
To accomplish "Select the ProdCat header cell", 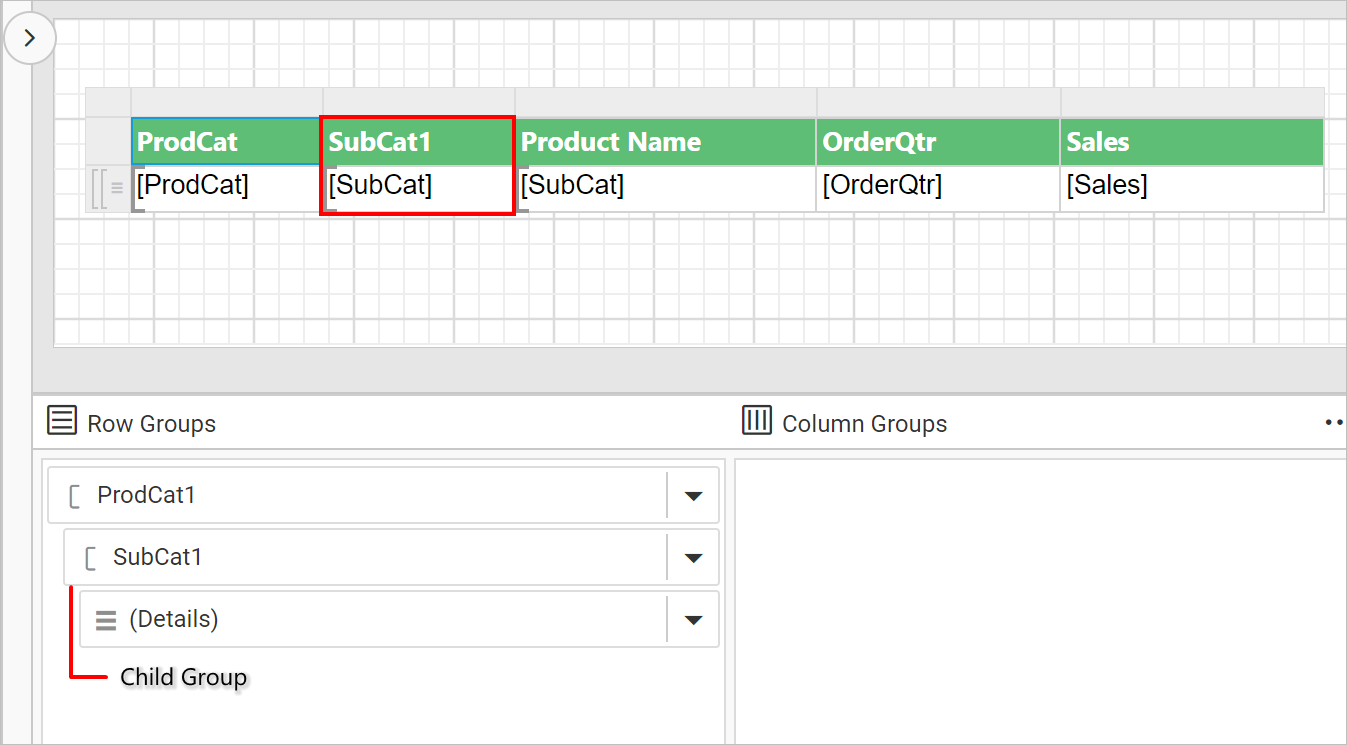I will (x=226, y=142).
